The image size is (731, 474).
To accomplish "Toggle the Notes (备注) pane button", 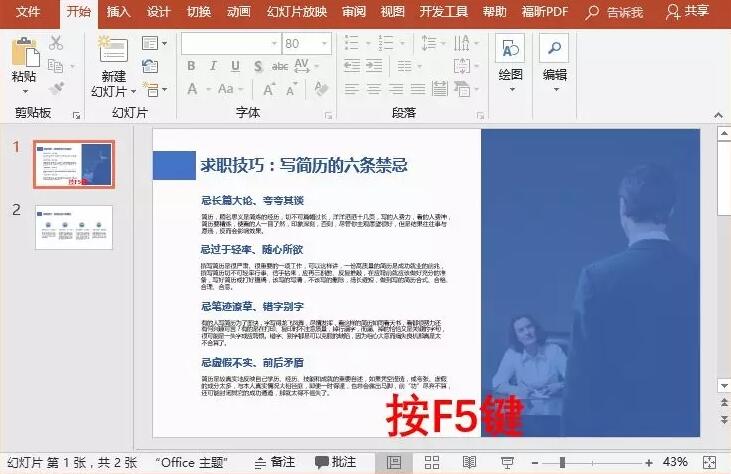I will point(275,462).
